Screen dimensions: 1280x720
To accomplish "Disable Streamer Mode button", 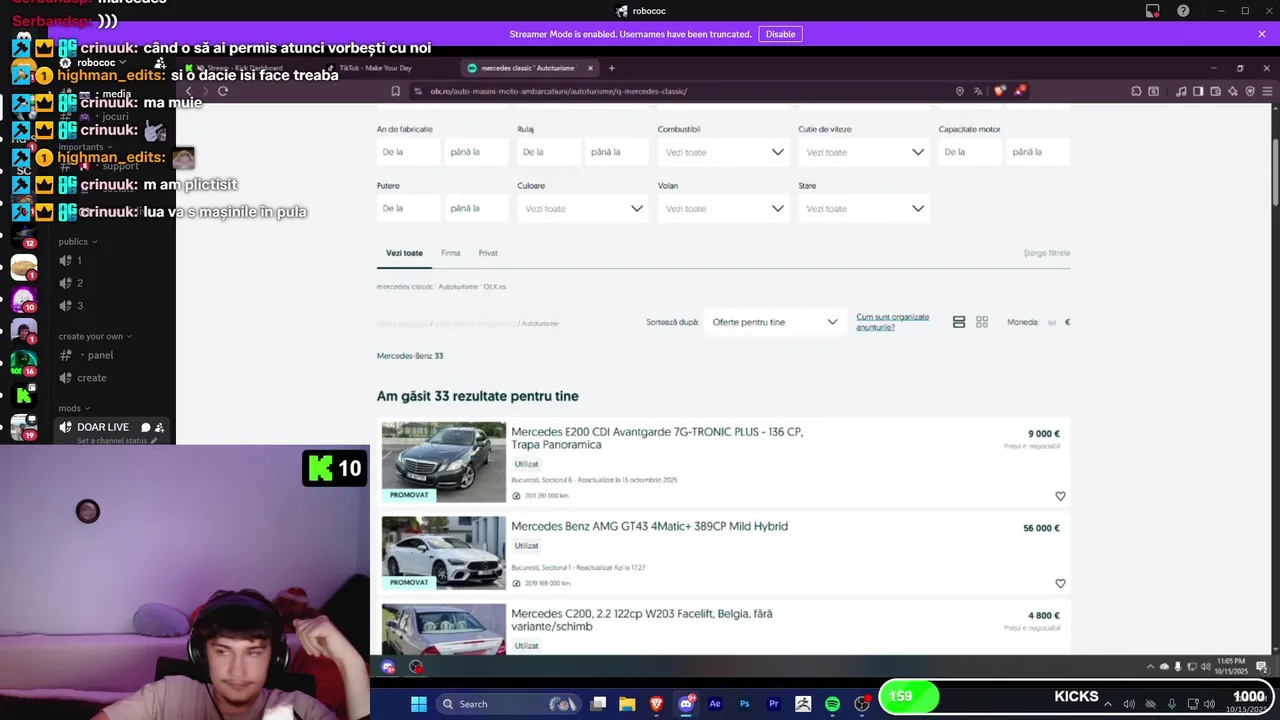I will (x=780, y=34).
